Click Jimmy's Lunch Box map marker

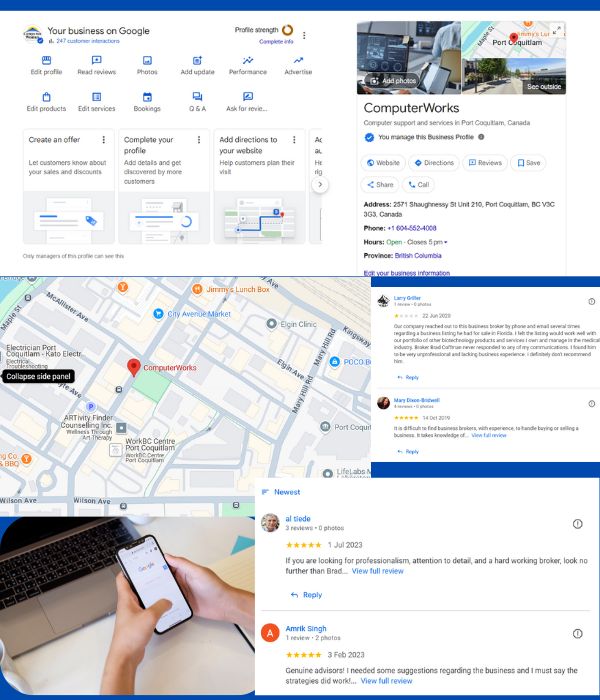point(197,289)
